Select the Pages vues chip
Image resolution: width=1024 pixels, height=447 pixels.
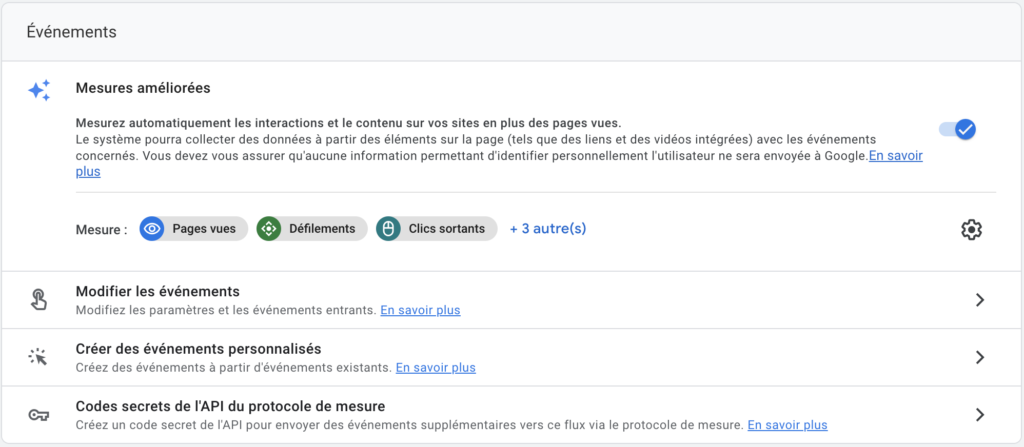coord(203,229)
